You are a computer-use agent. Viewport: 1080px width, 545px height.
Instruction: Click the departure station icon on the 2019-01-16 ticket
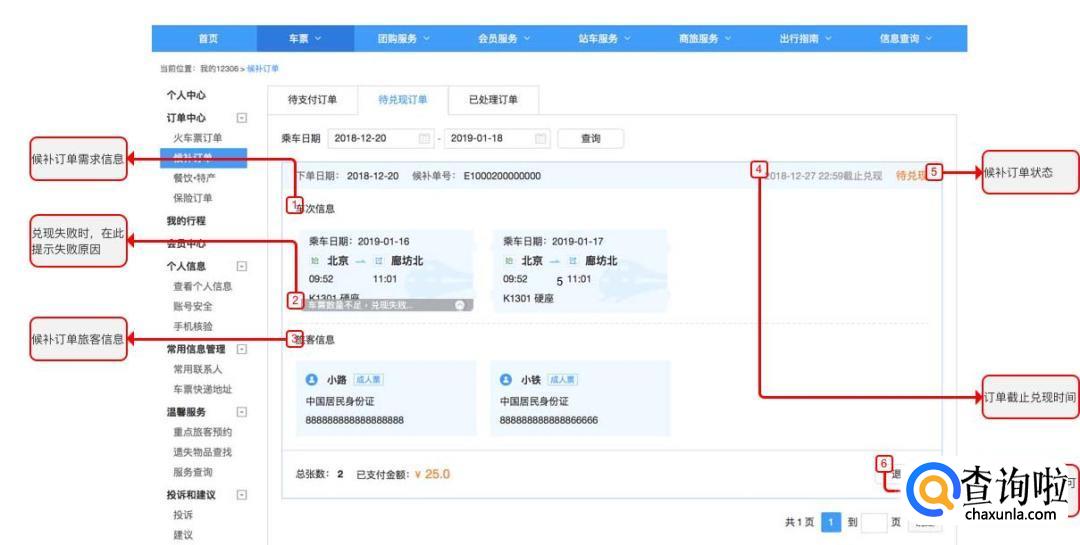pyautogui.click(x=315, y=261)
